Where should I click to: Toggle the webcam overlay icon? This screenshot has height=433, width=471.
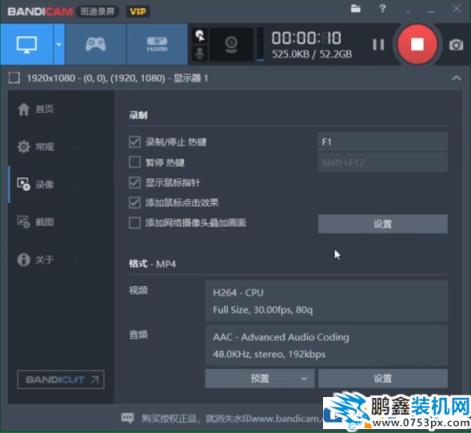231,45
